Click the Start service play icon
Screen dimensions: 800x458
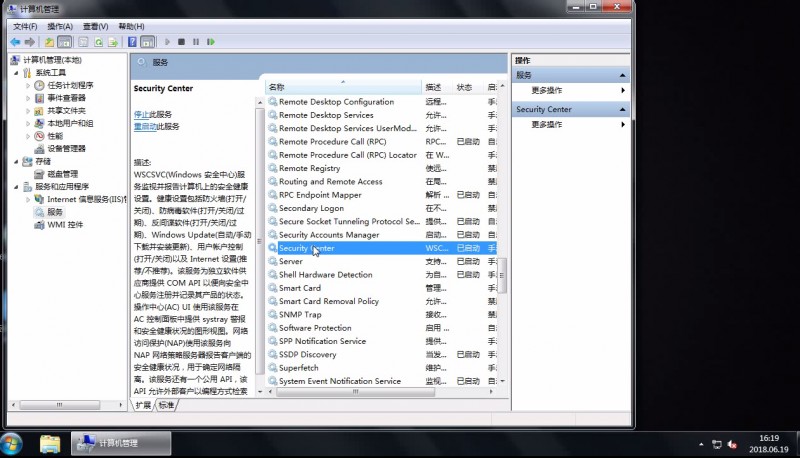click(167, 42)
